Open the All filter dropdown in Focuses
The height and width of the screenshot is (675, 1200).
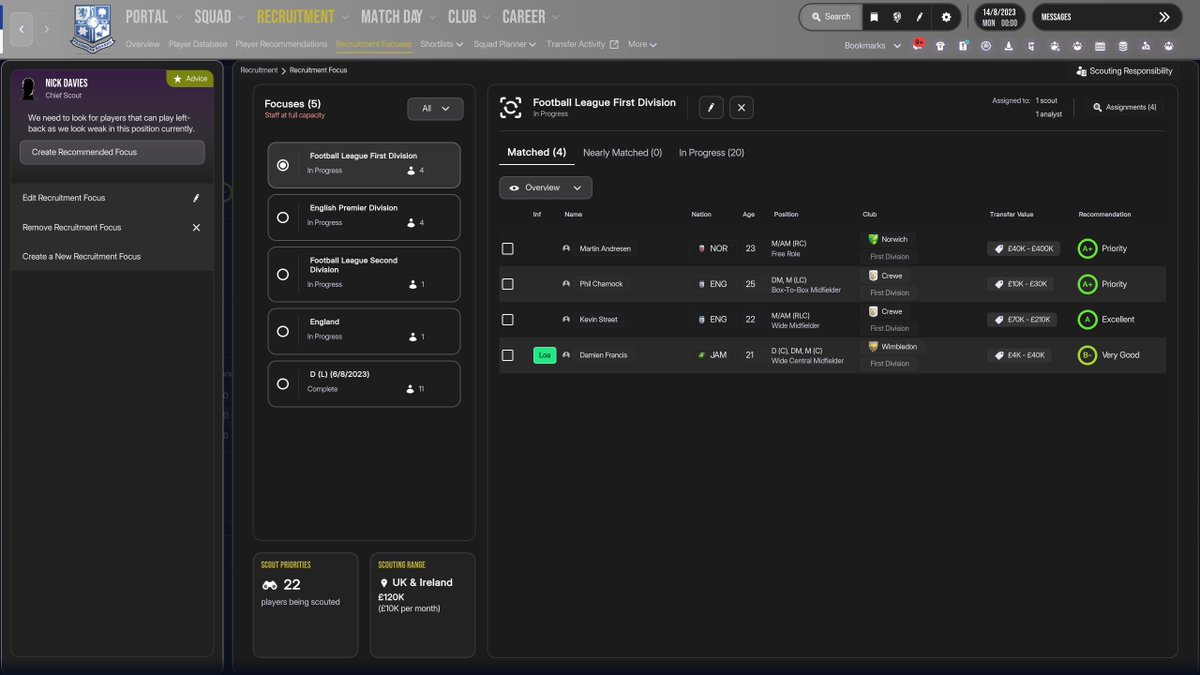[435, 108]
